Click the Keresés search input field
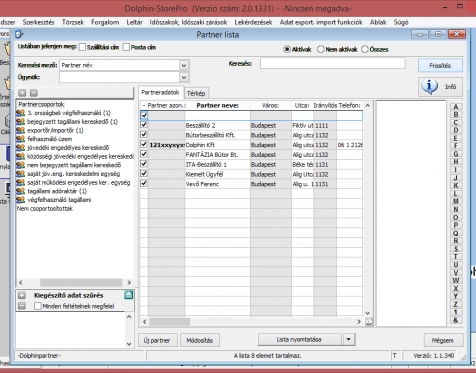Image resolution: width=476 pixels, height=373 pixels. tap(333, 63)
